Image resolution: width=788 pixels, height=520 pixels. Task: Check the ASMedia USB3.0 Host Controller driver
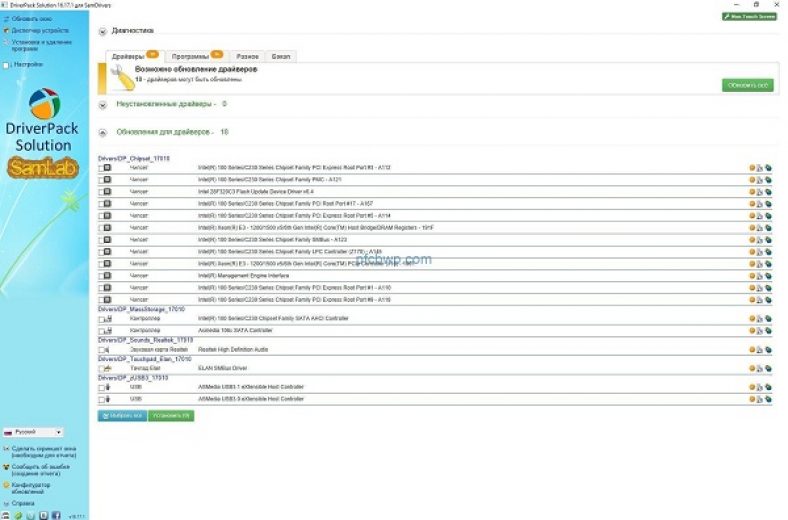(101, 400)
